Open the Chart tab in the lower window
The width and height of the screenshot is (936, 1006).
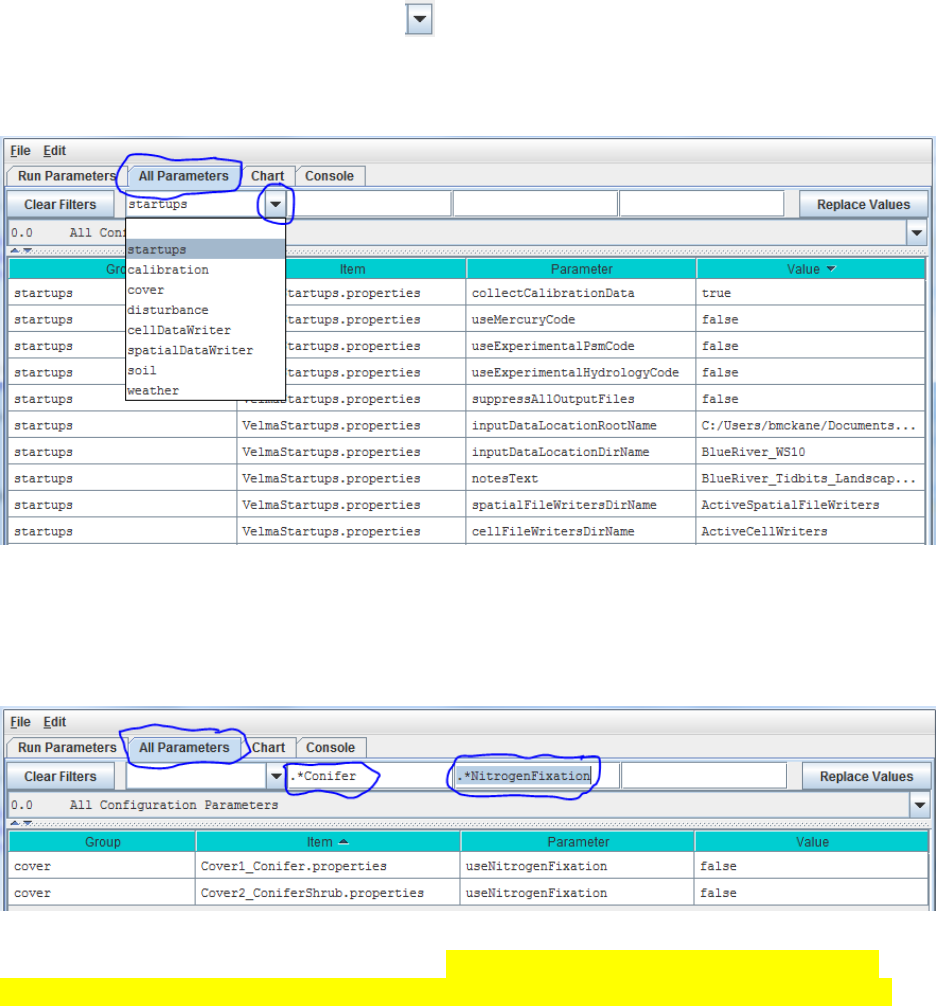[268, 747]
